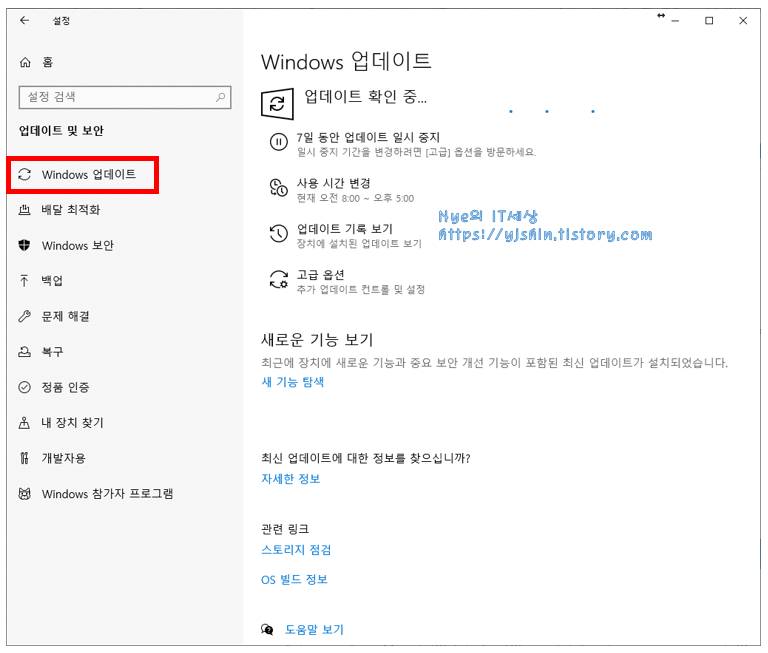Open Windows 참가자 프로그램 page
Image resolution: width=768 pixels, height=653 pixels.
[107, 494]
